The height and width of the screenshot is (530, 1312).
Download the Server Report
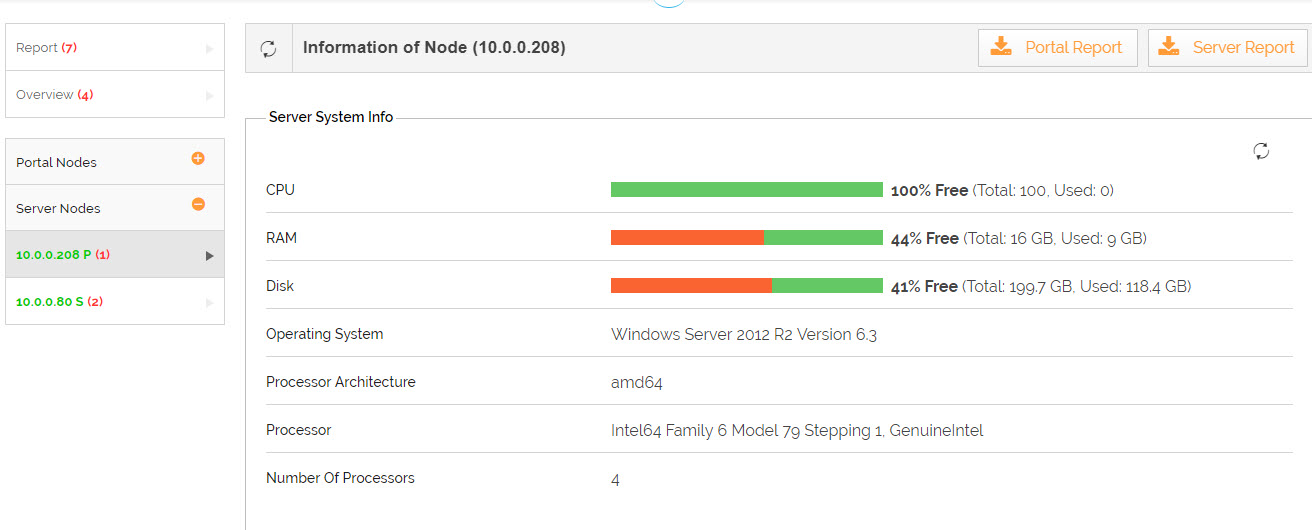click(1228, 47)
